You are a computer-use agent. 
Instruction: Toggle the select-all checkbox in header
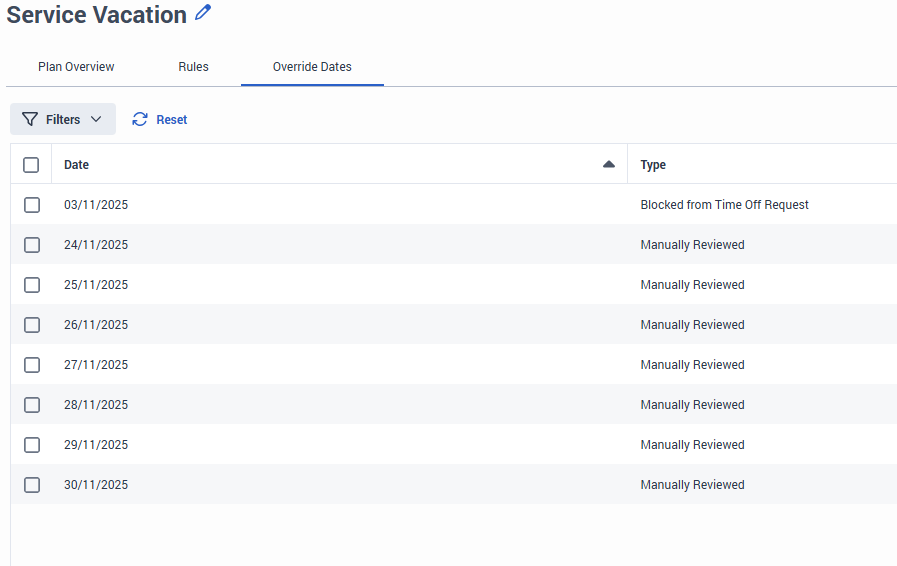[31, 165]
